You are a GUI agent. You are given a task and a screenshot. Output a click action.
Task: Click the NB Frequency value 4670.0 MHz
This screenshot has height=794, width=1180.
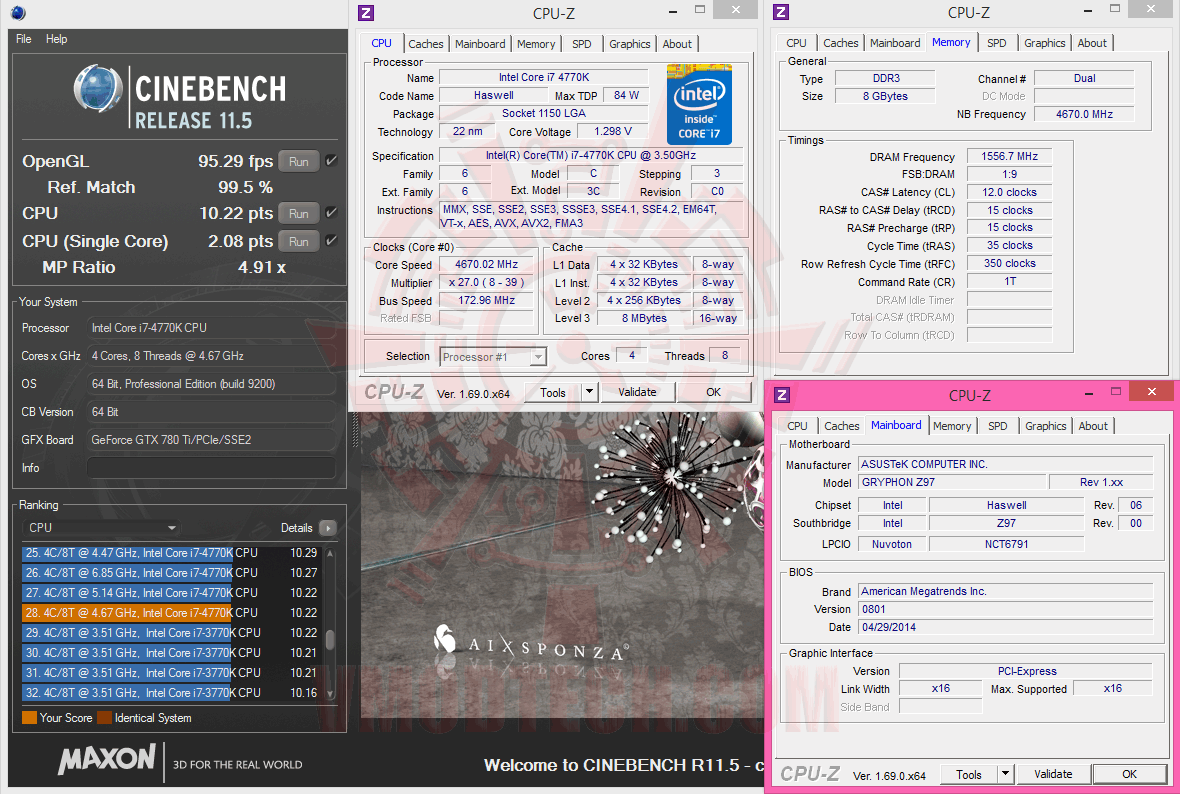tap(1084, 114)
